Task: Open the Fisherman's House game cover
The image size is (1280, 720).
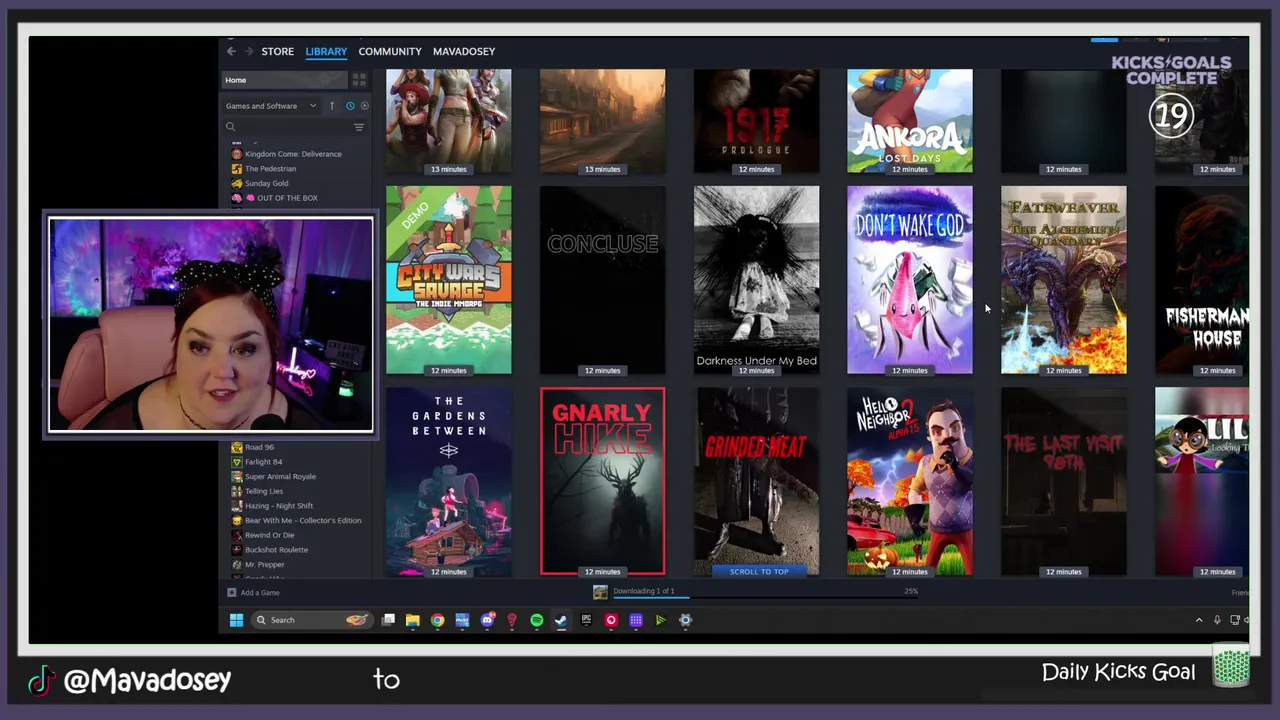Action: coord(1202,280)
